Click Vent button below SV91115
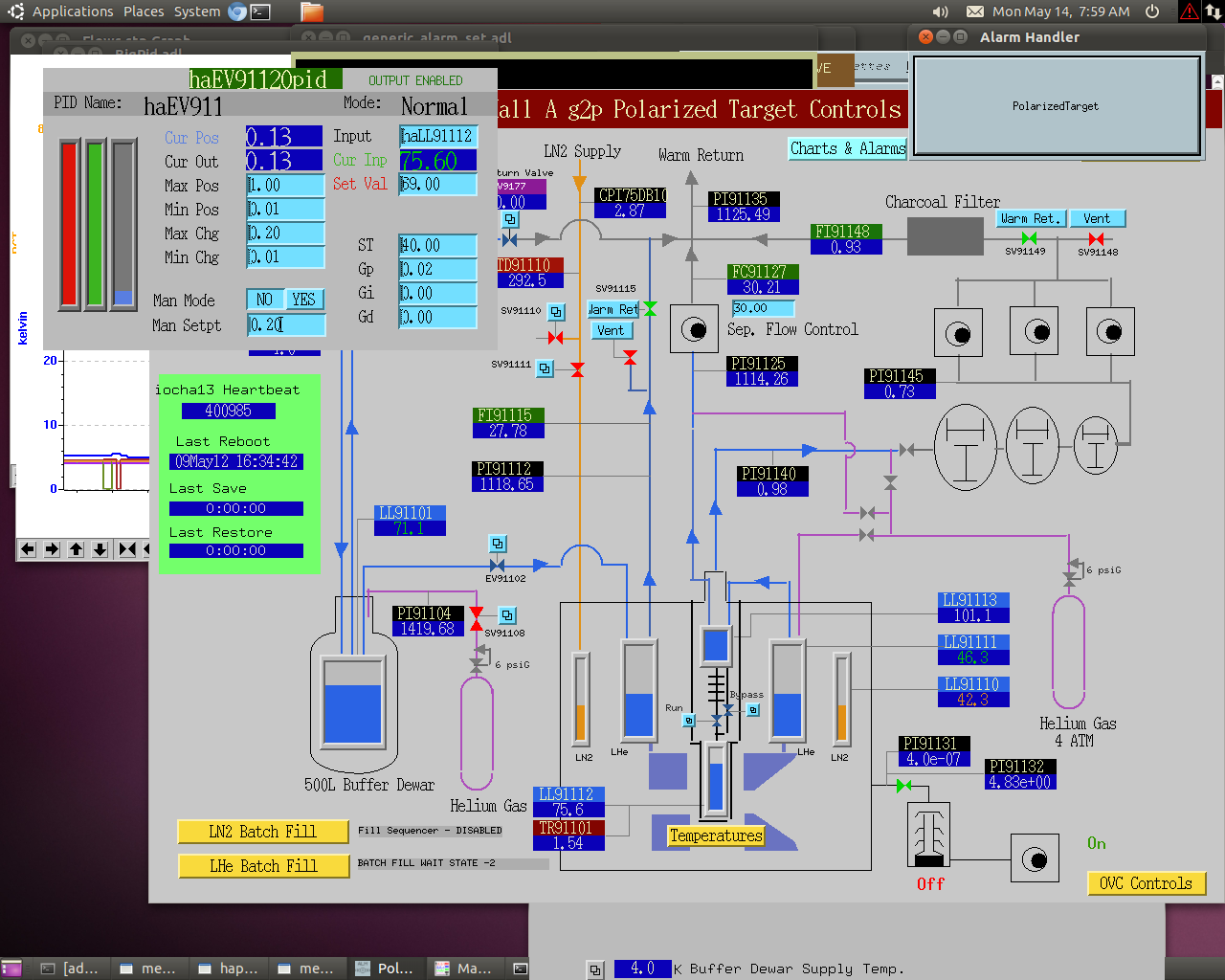The width and height of the screenshot is (1225, 980). 611,330
